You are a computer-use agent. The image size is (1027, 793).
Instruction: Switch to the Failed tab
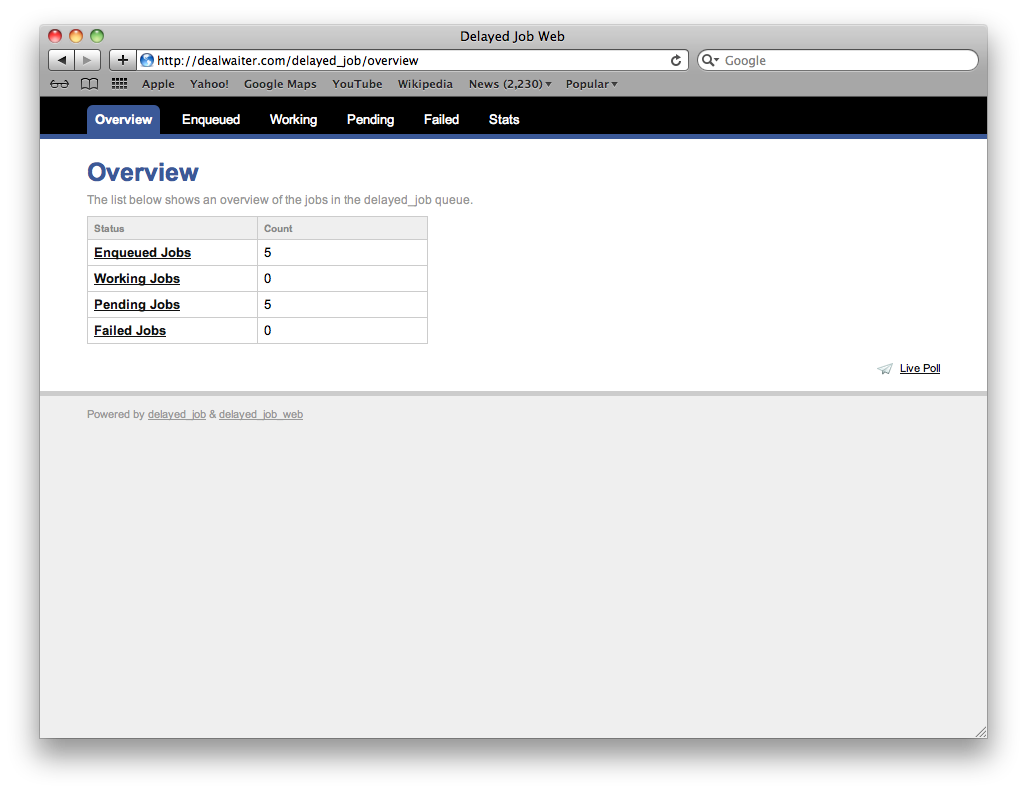click(x=441, y=119)
